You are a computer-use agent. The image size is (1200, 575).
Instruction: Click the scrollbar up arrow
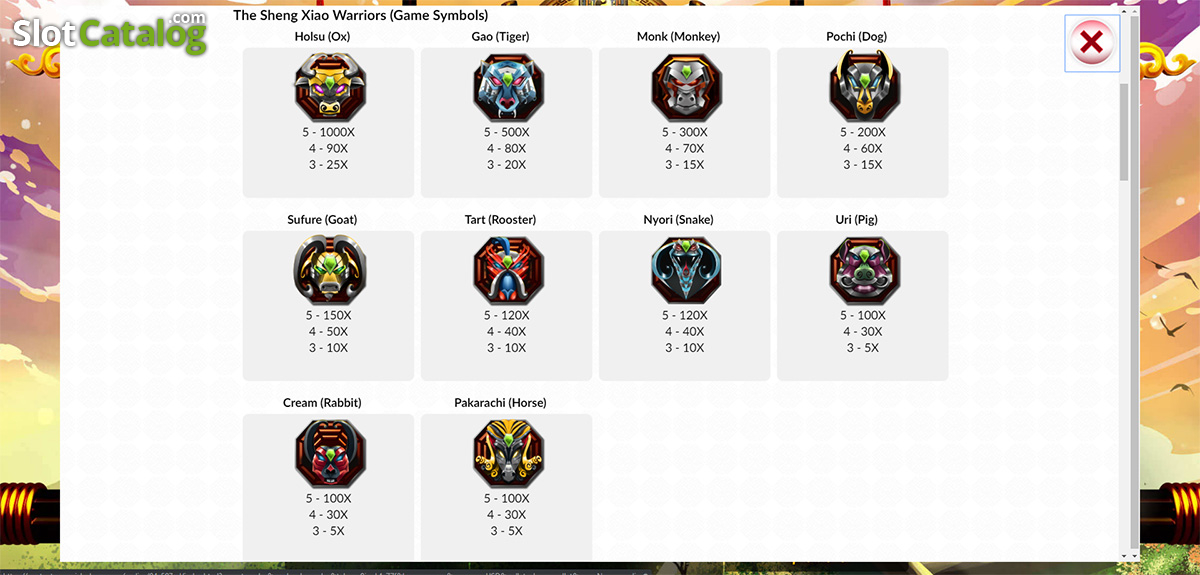click(1125, 14)
